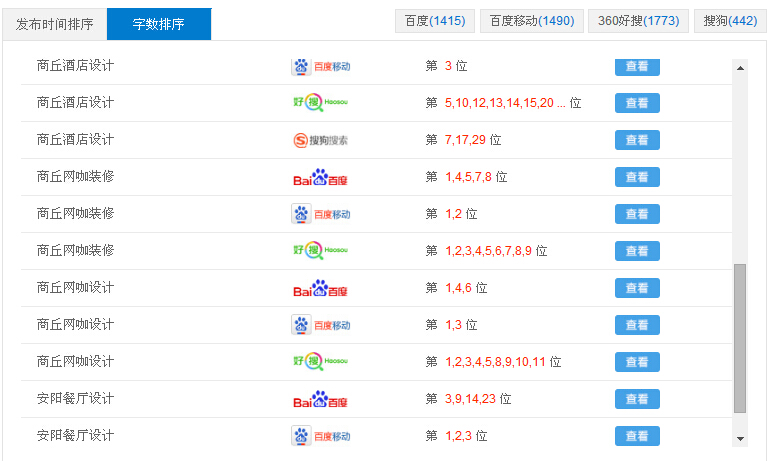Click 查看 for 商丘酒店设计 rank 3

[x=637, y=67]
